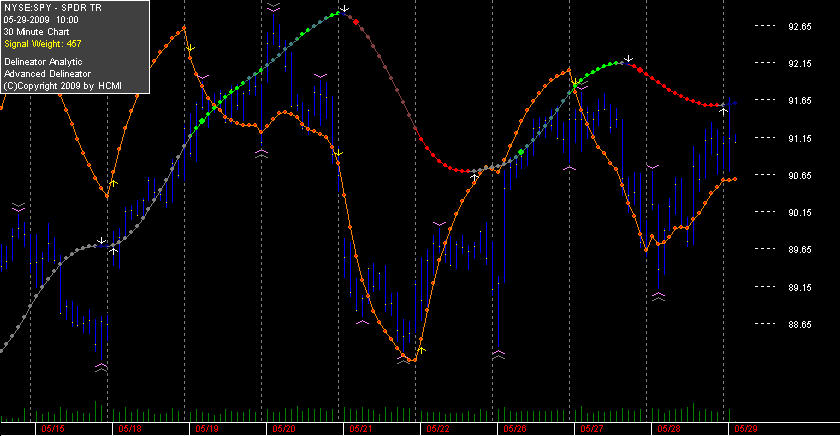Click the 05/19 date marker
The width and height of the screenshot is (840, 436).
tap(207, 429)
